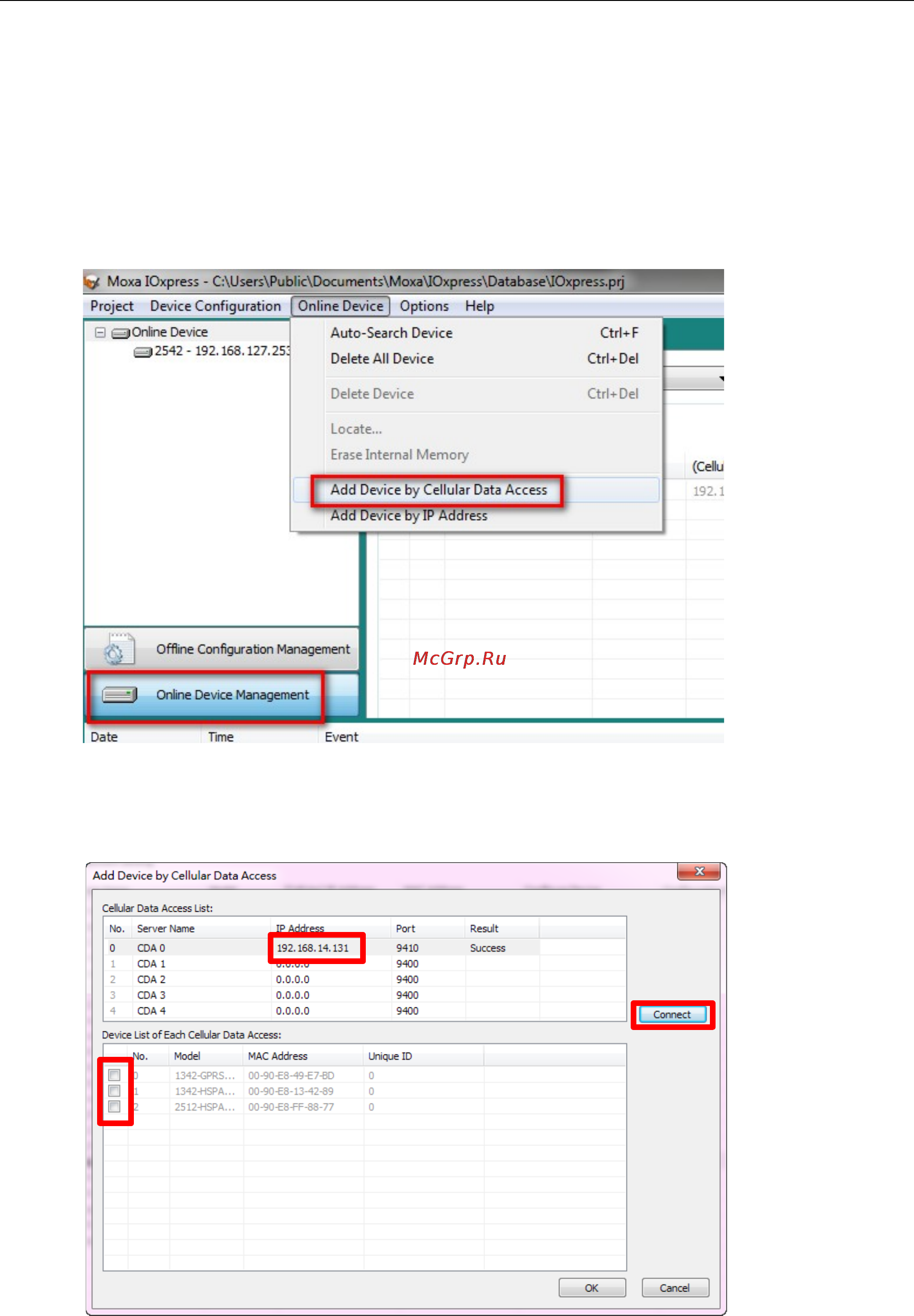914x1316 pixels.
Task: Click the Result column header
Action: 502,929
